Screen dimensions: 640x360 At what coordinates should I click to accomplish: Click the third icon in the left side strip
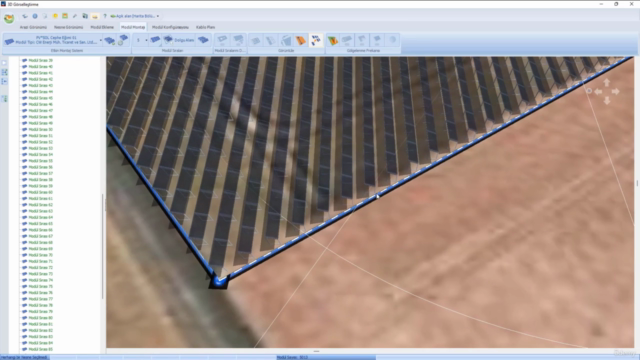tap(4, 82)
